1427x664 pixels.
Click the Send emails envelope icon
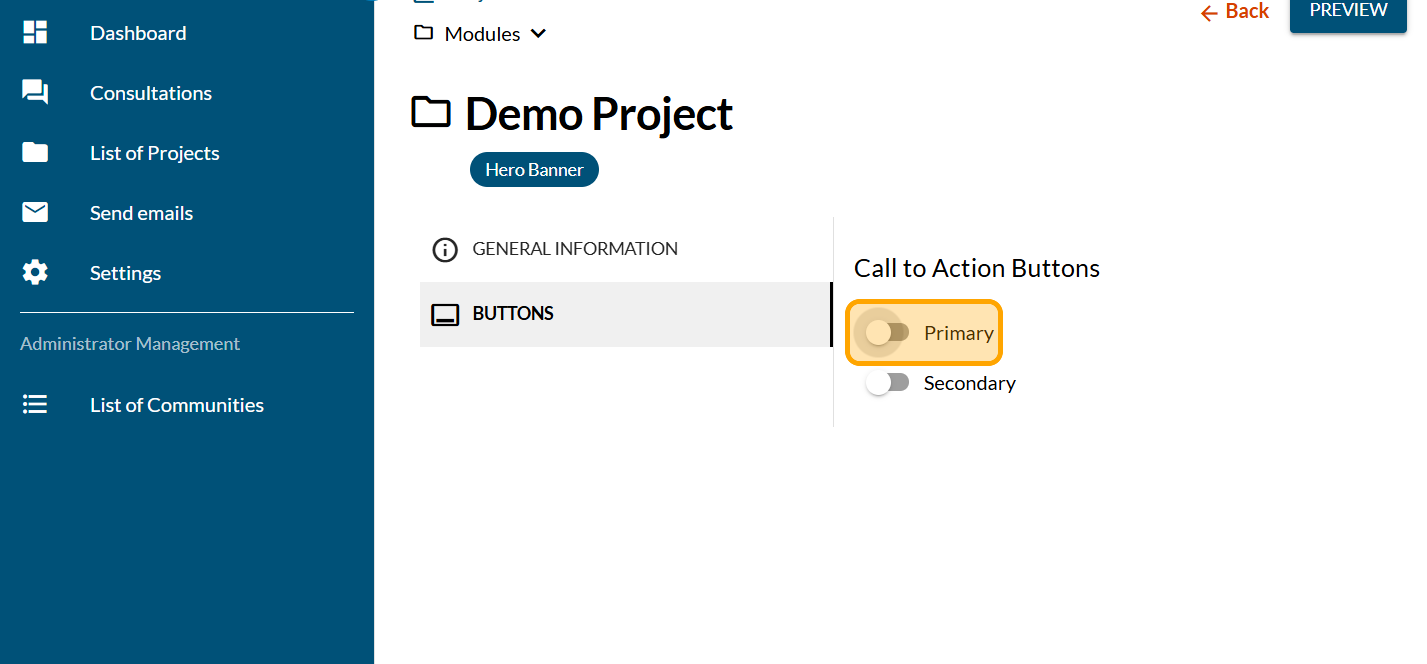35,213
